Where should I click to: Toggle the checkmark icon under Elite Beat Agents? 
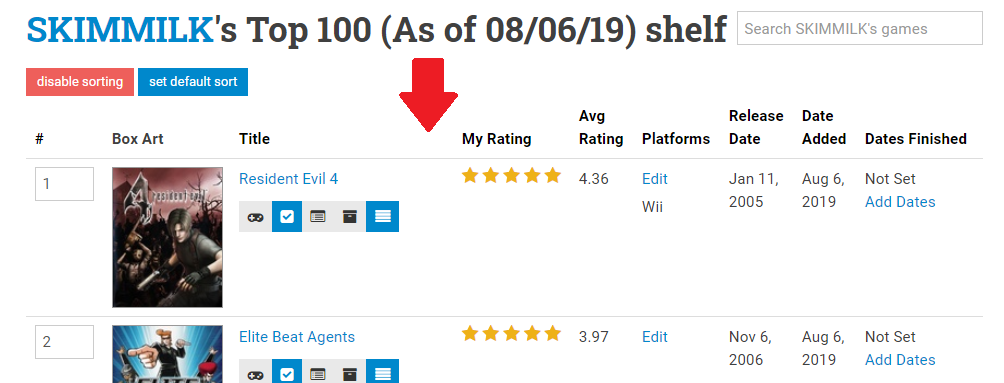pos(287,372)
